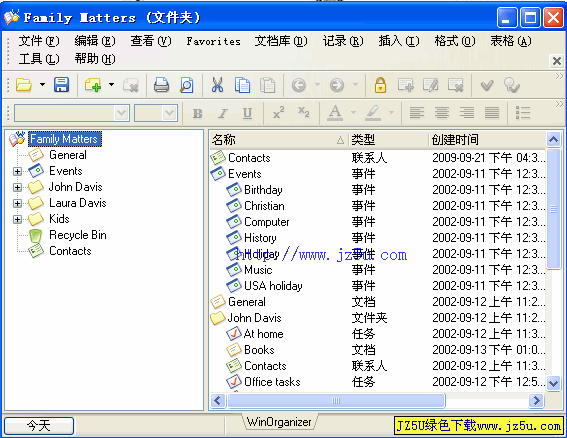Sort by the 名称 column header
This screenshot has height=438, width=567.
[278, 140]
